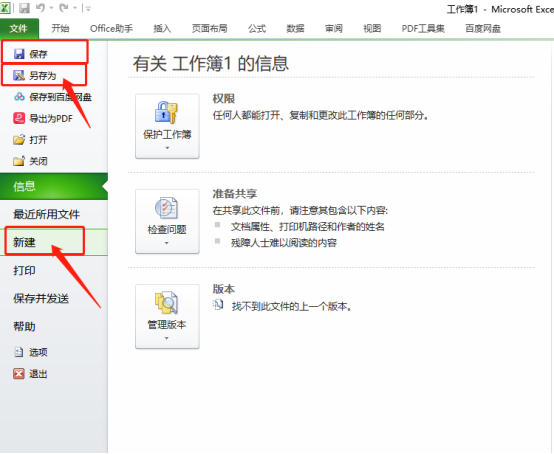Click the 保存到百度网盘 cloud icon
Viewport: 554px width, 454px height.
pyautogui.click(x=19, y=96)
